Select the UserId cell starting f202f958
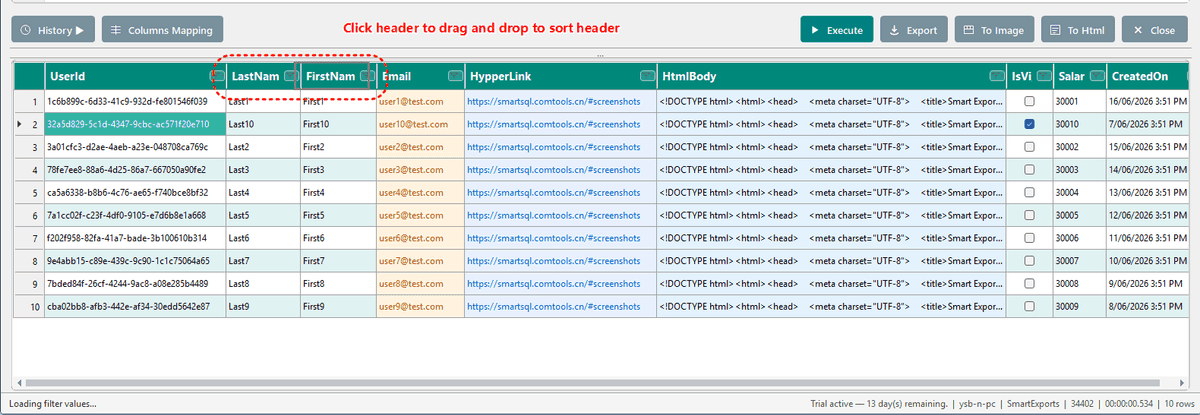1200x415 pixels. (x=135, y=238)
